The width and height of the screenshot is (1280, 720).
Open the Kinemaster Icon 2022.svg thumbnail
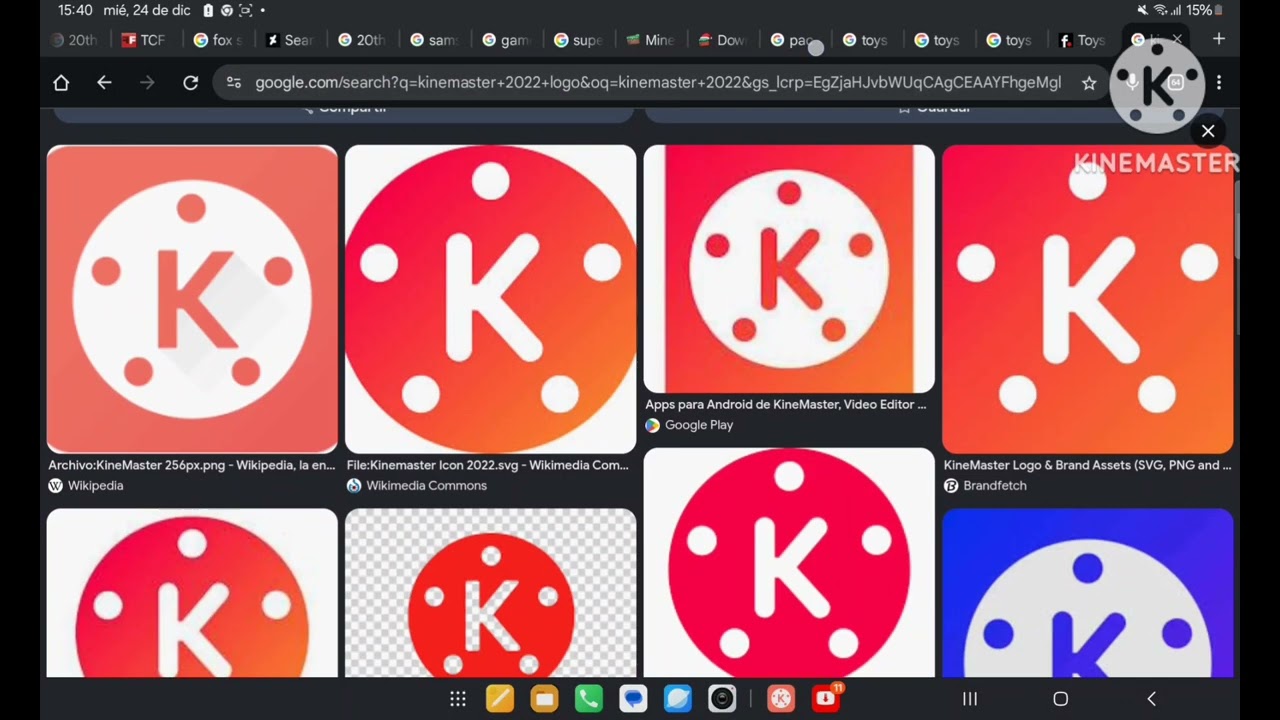(x=490, y=299)
